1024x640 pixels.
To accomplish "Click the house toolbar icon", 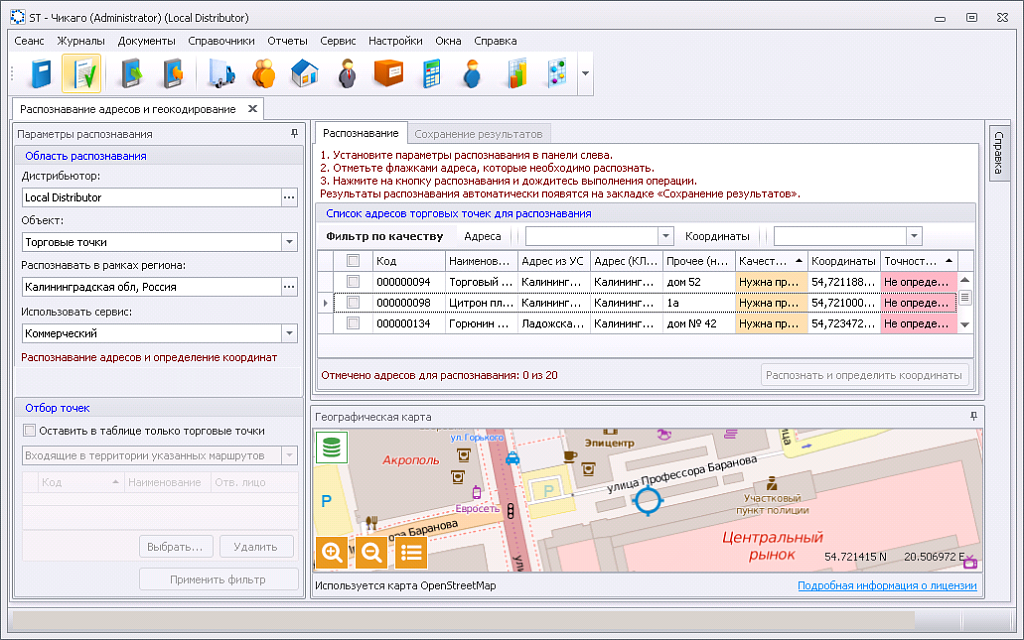I will click(304, 73).
